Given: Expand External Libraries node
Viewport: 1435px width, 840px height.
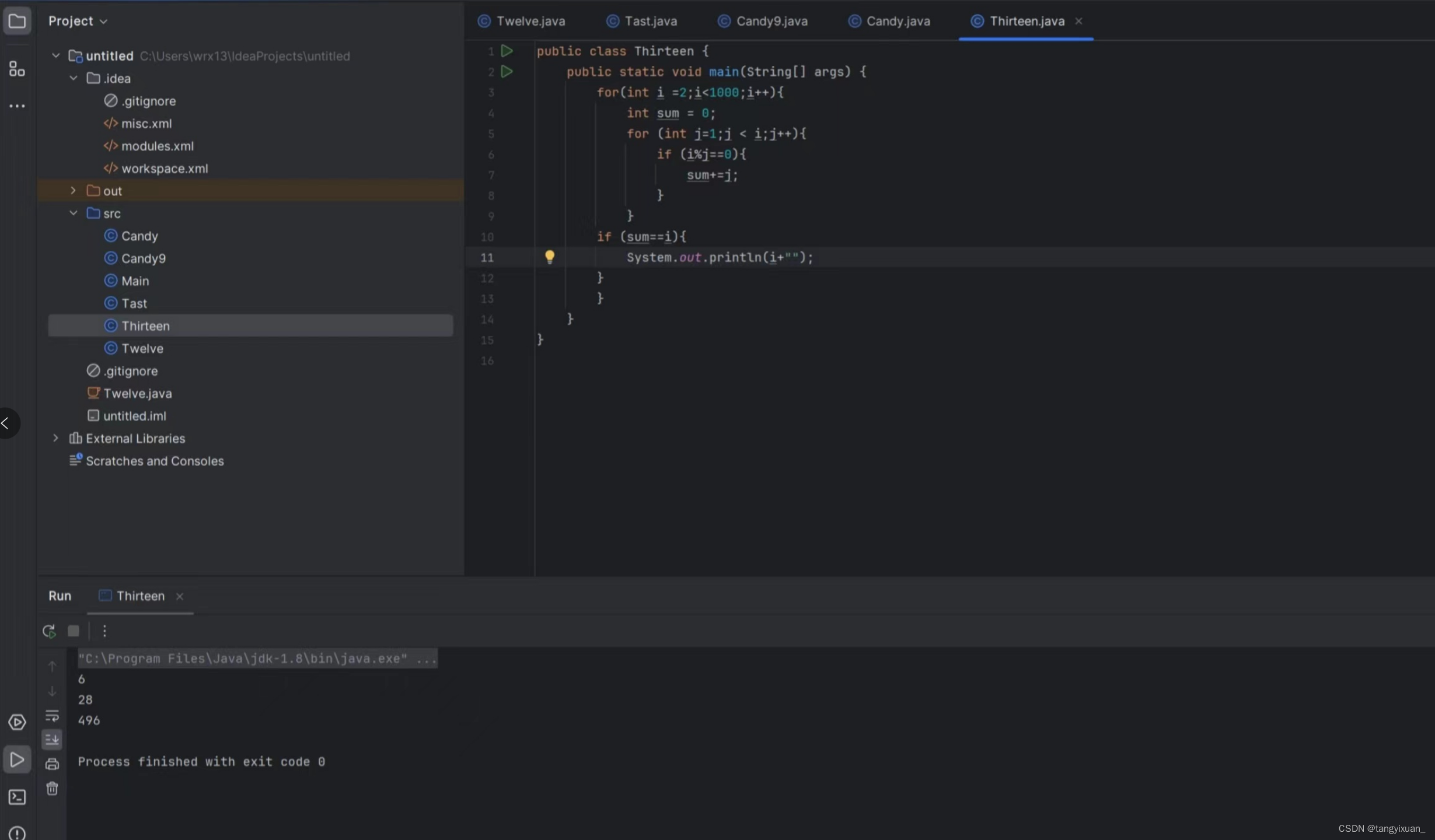Looking at the screenshot, I should (55, 438).
